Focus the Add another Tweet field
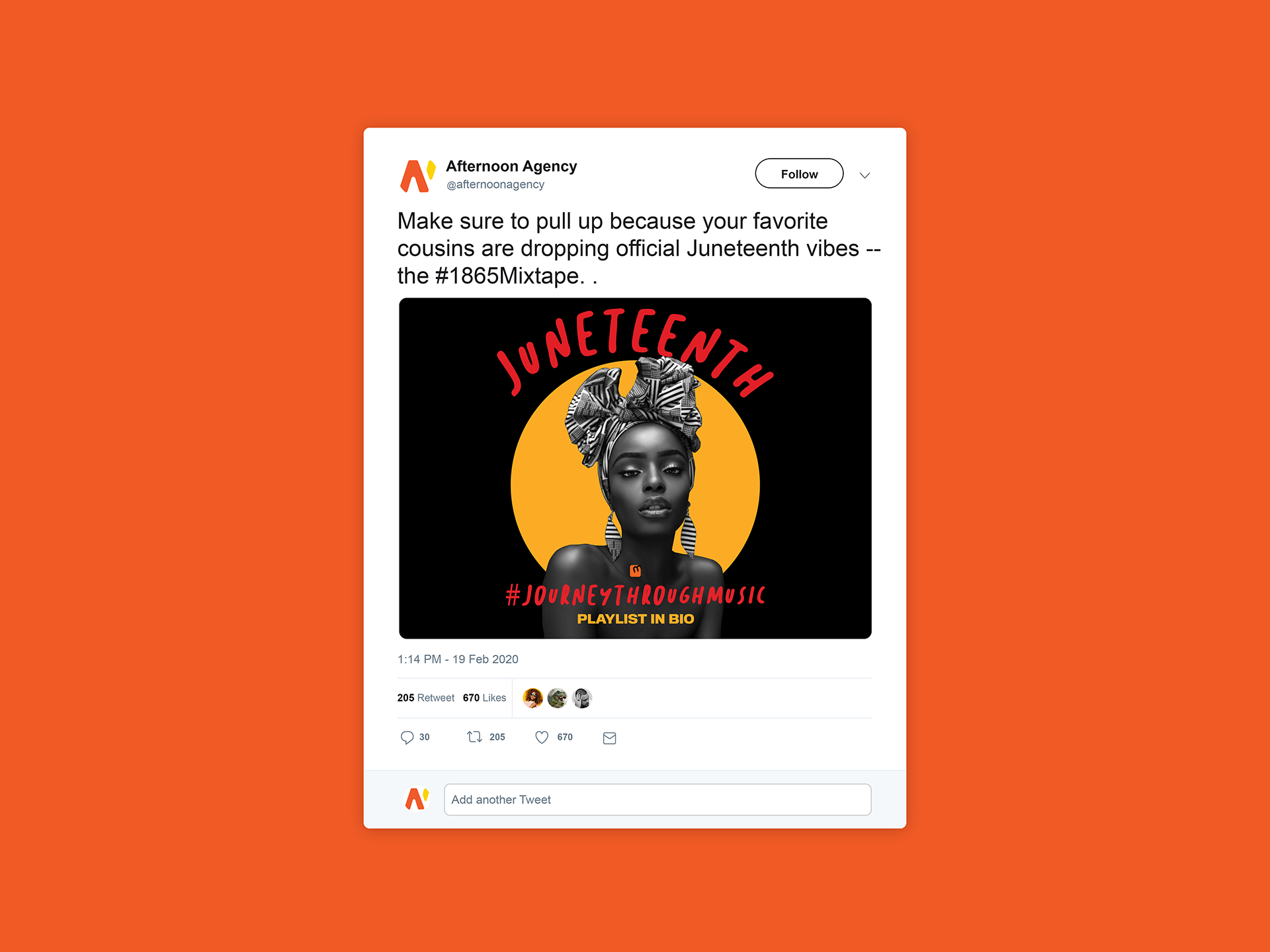 click(657, 799)
